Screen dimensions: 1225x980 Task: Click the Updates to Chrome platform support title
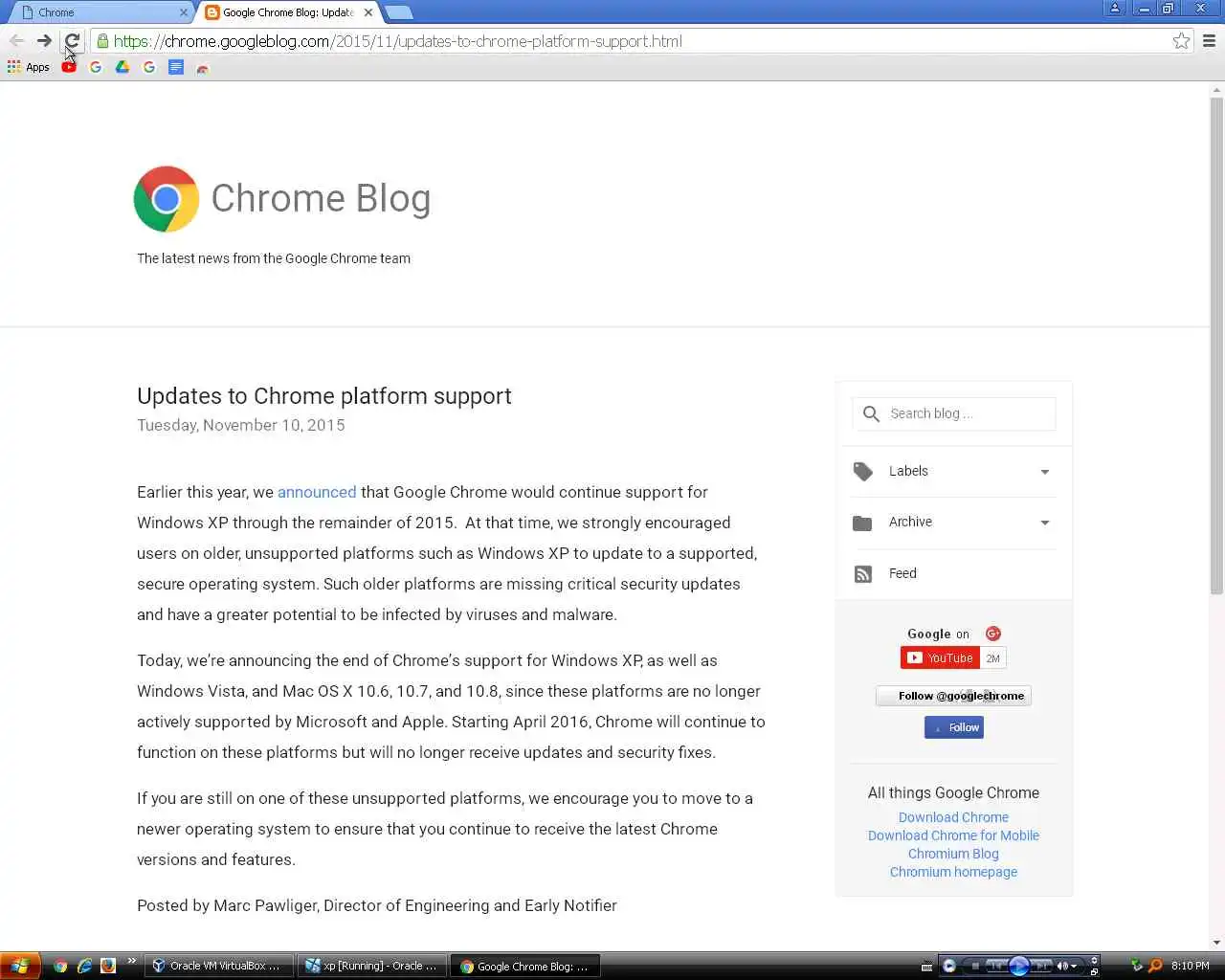click(x=324, y=396)
